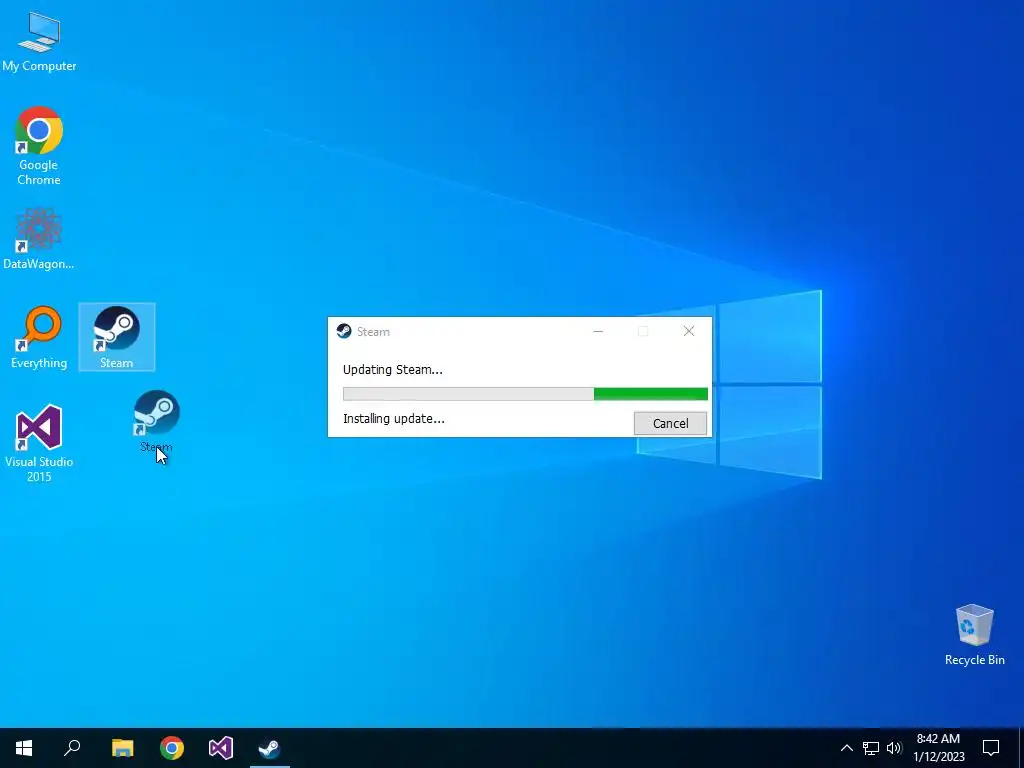Select the Google Chrome desktop shortcut
1024x768 pixels.
(x=39, y=145)
